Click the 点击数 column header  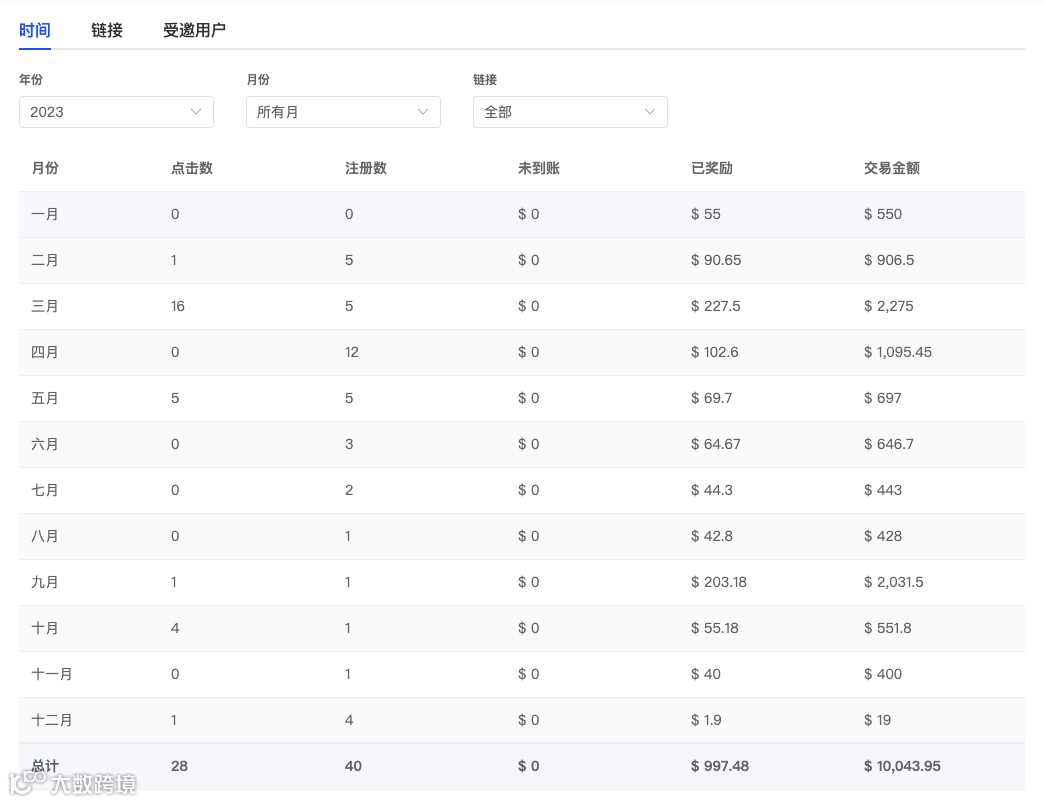[x=192, y=168]
